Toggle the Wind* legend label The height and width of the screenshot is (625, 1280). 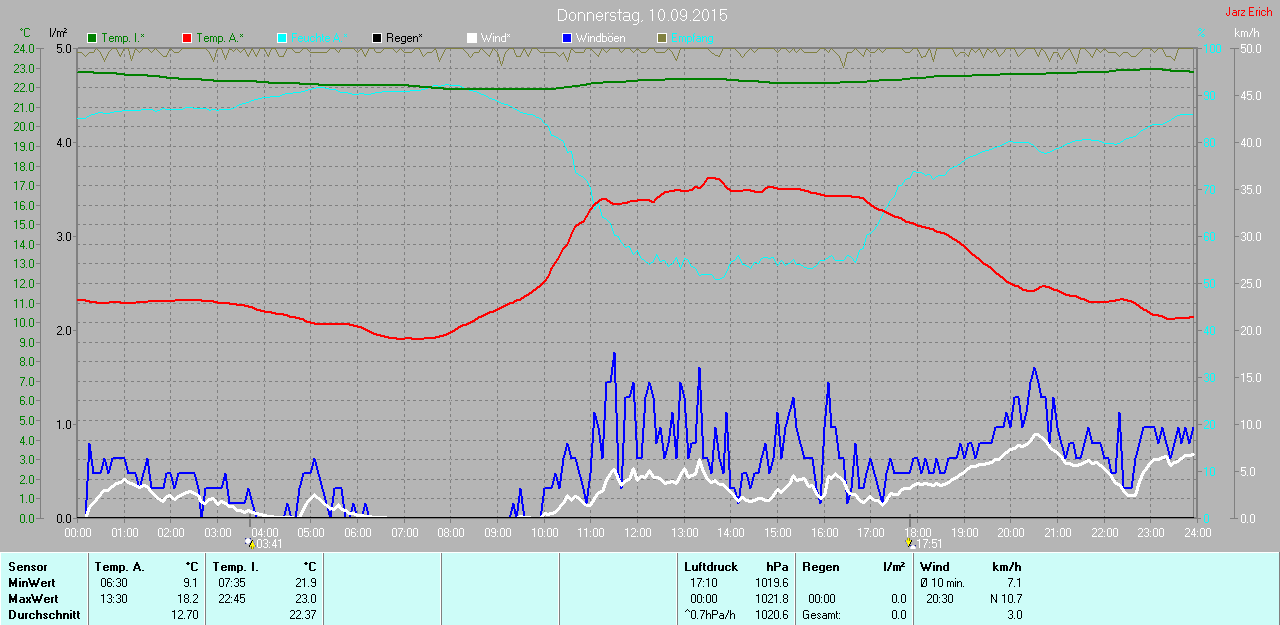(x=495, y=38)
